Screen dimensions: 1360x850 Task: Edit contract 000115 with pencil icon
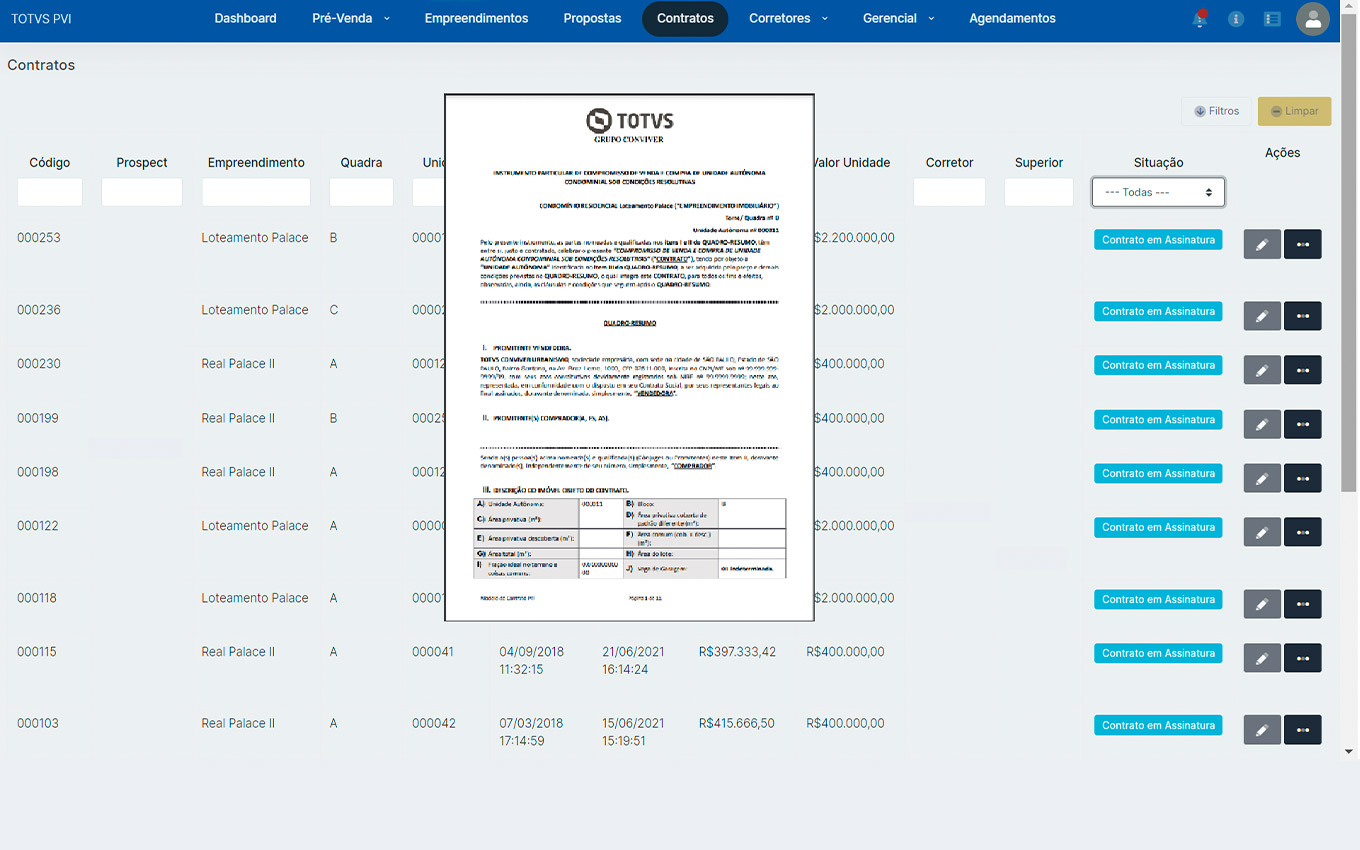pyautogui.click(x=1261, y=658)
